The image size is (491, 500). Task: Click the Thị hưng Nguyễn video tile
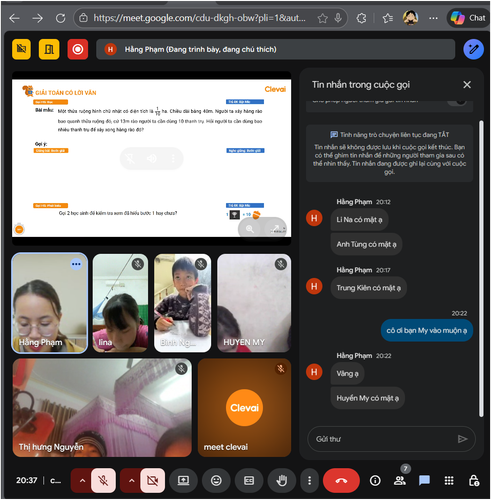pyautogui.click(x=102, y=407)
